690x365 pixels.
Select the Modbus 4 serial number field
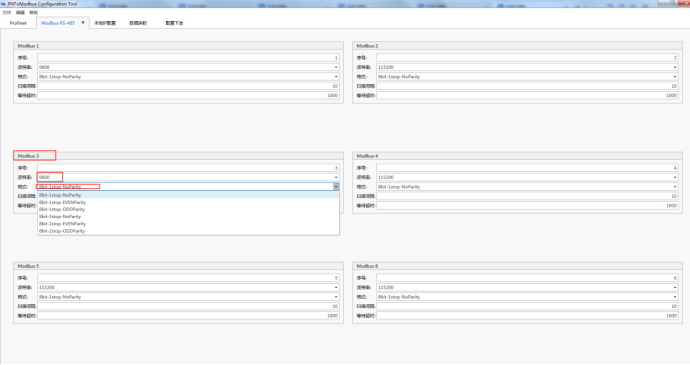click(527, 168)
